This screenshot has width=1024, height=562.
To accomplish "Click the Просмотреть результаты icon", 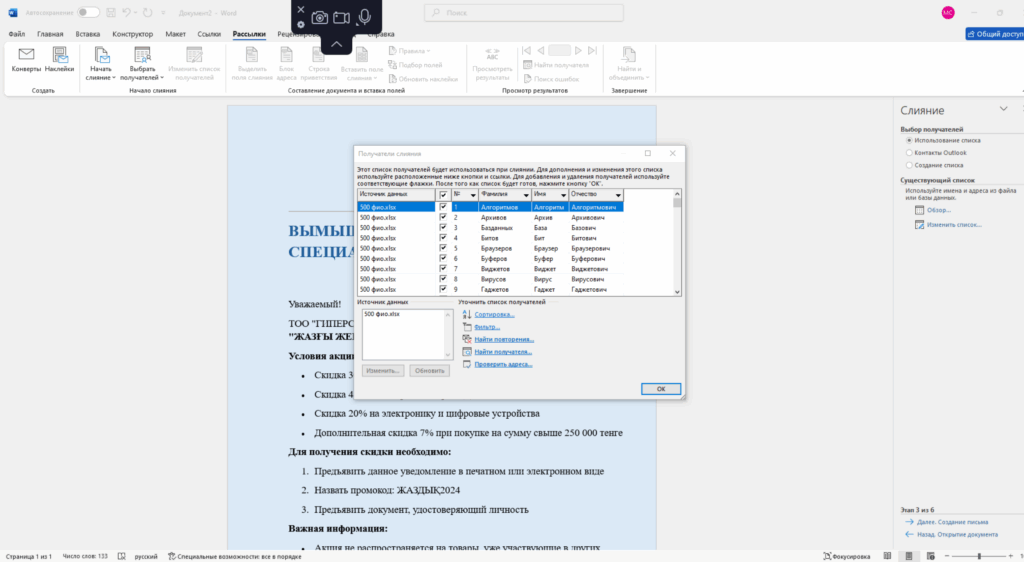I will tap(492, 54).
